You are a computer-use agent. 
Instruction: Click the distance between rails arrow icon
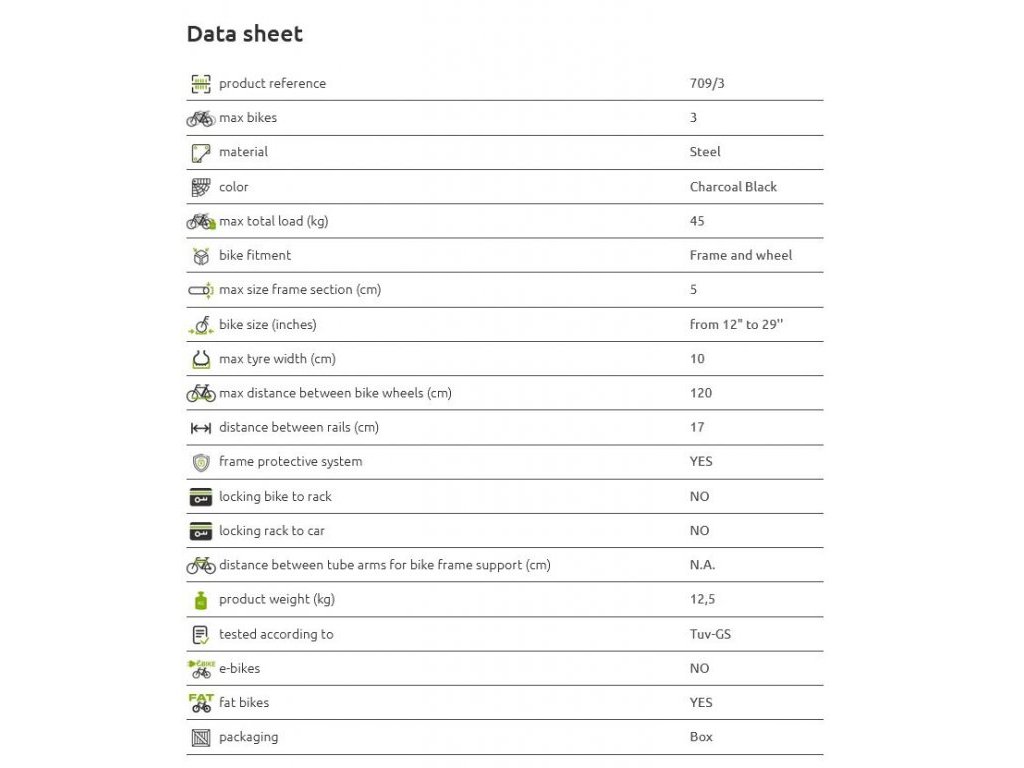point(201,428)
